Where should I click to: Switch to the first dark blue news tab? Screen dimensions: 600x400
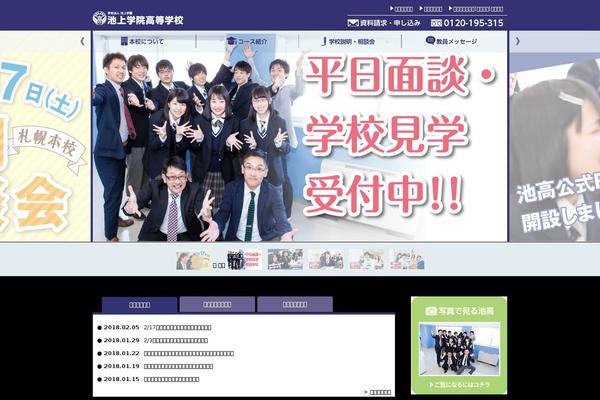pos(139,305)
